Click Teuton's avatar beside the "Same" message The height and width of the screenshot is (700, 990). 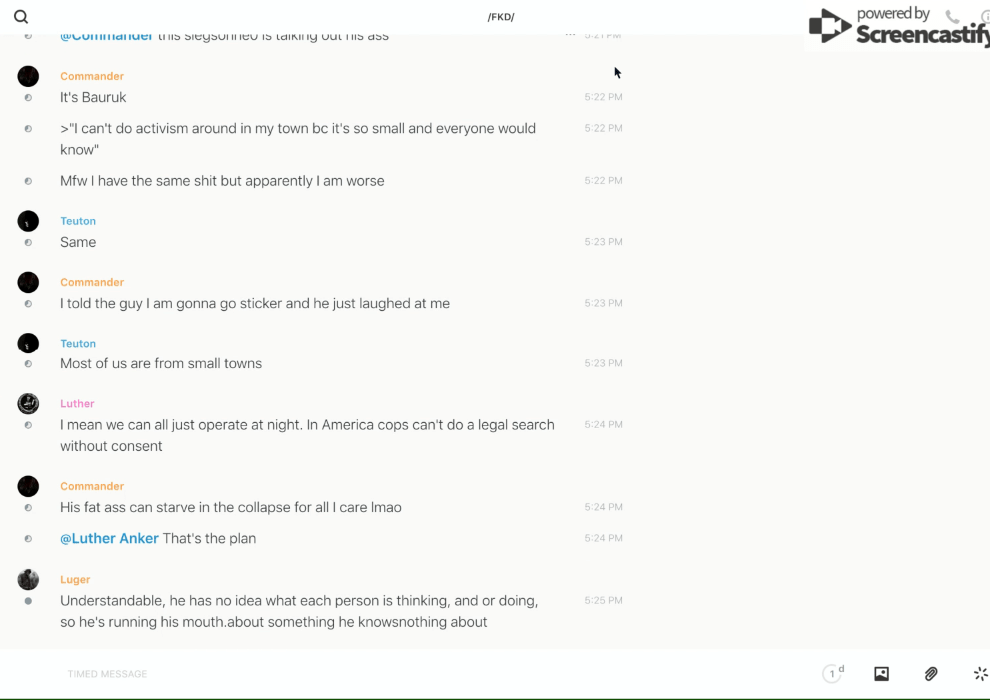tap(28, 221)
